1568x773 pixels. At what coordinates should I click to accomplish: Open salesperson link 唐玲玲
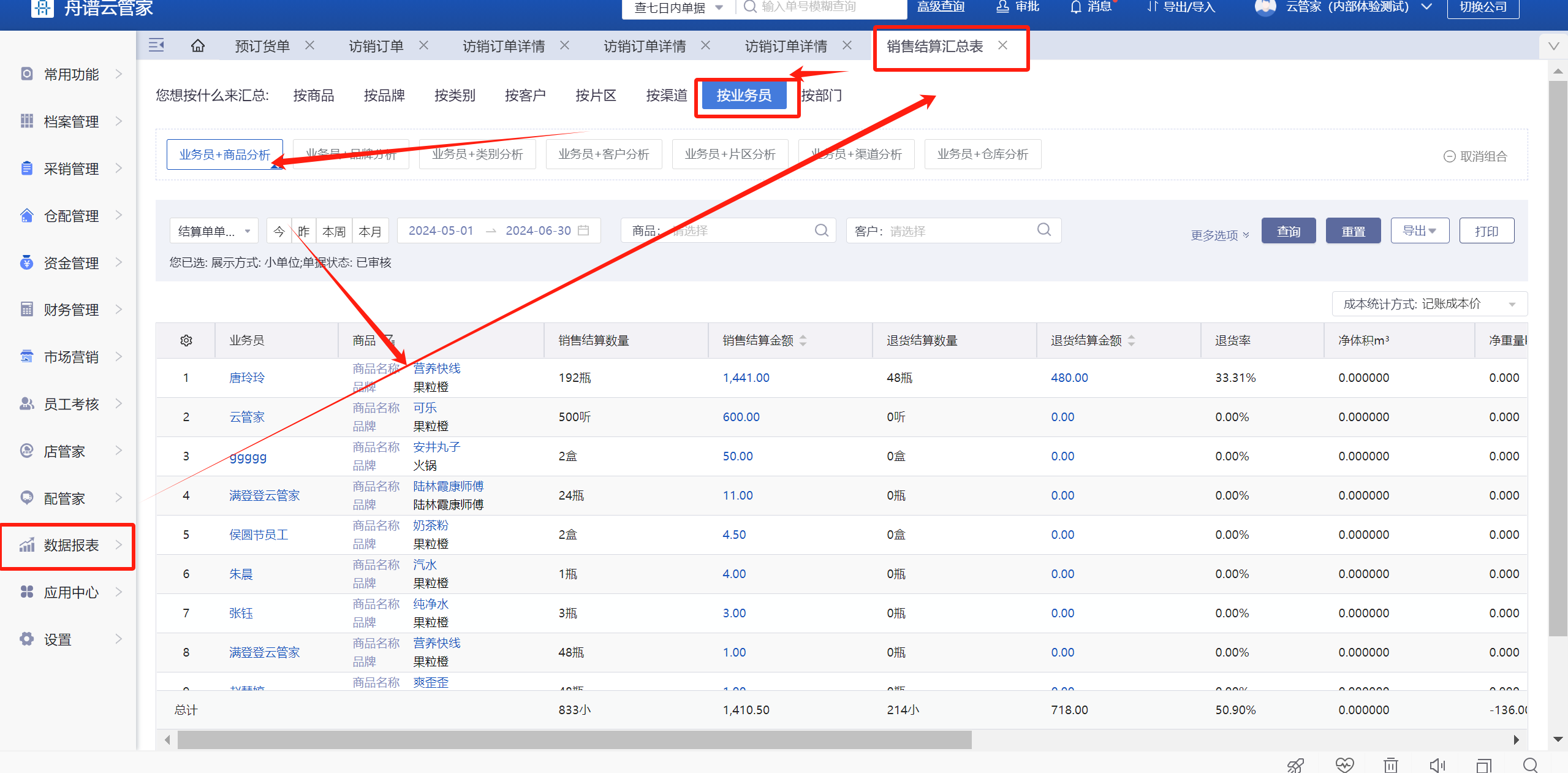(247, 378)
